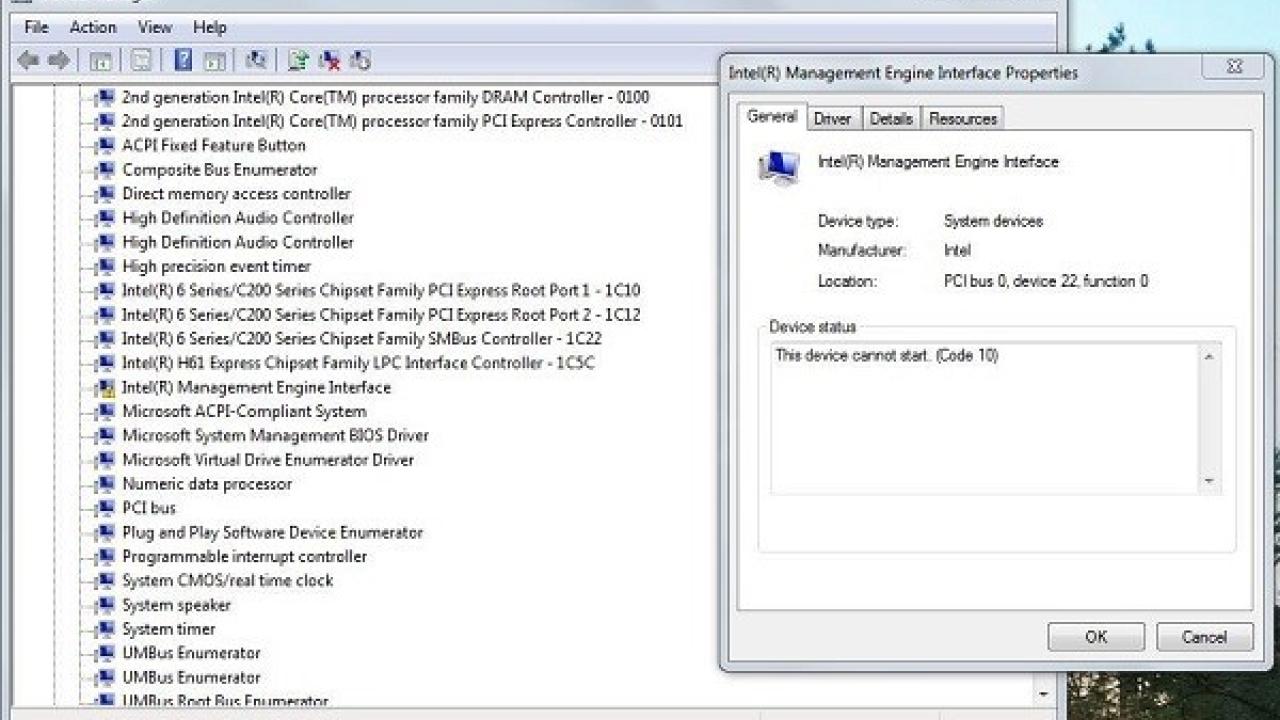1280x720 pixels.
Task: Open the Details tab
Action: coord(891,119)
